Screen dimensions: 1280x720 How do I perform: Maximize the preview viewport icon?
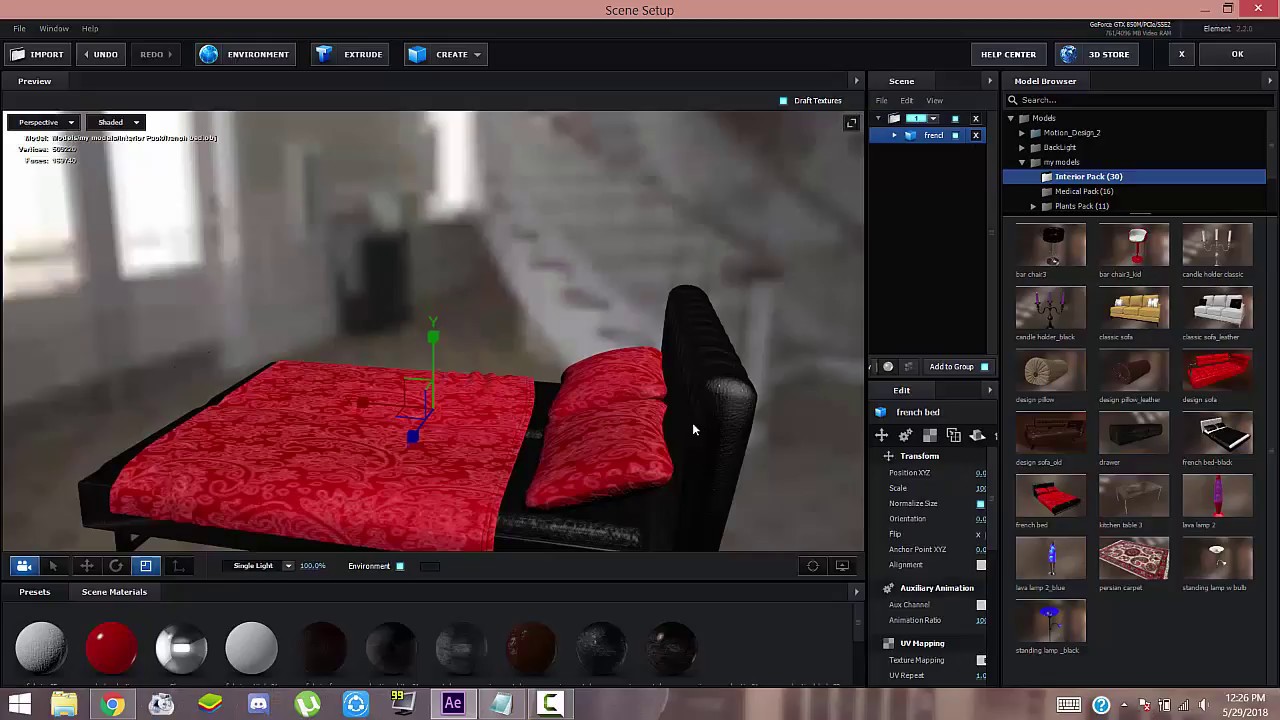[x=851, y=123]
